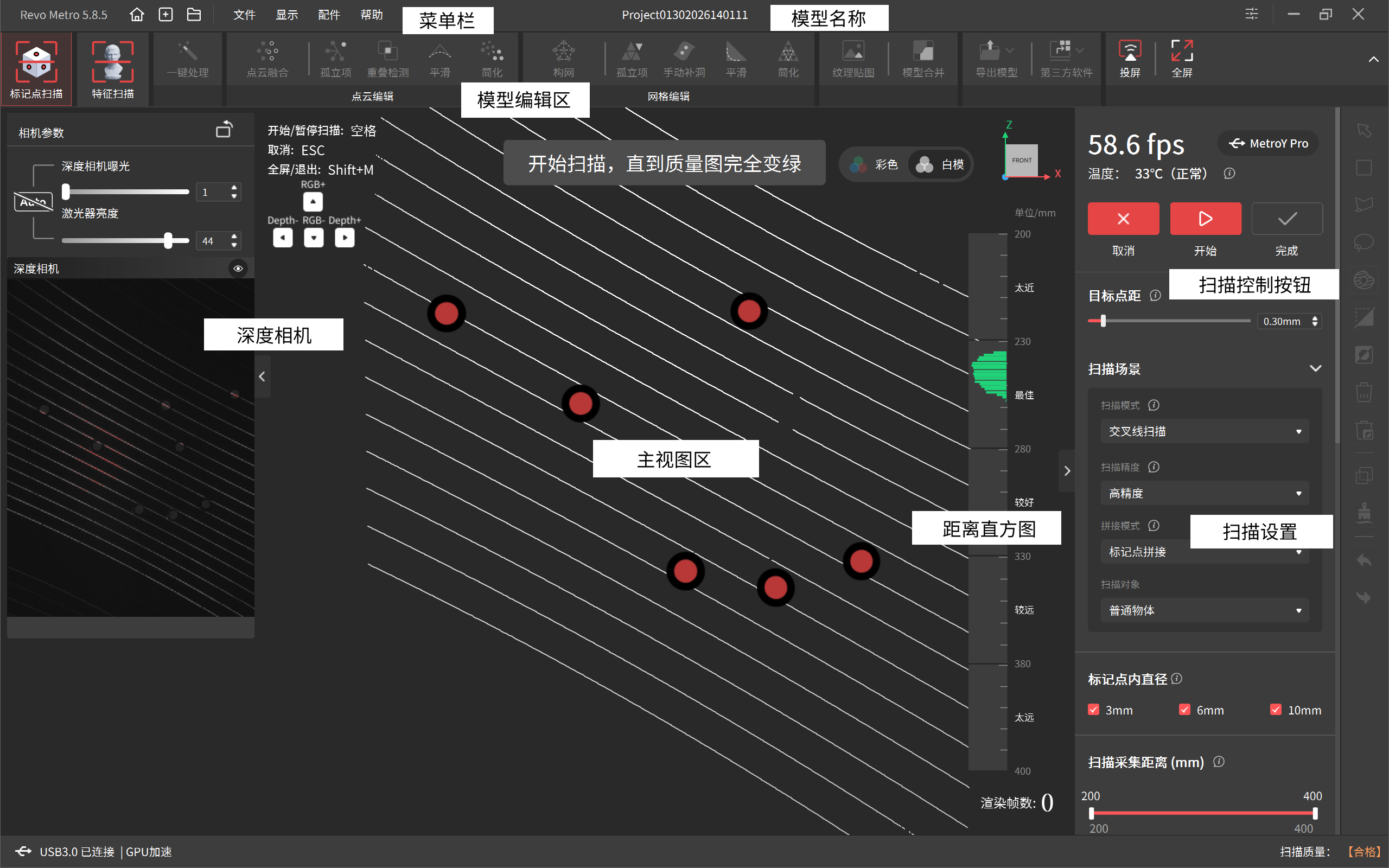The height and width of the screenshot is (868, 1389).
Task: Pop out the 相机参数 panel
Action: (x=224, y=130)
